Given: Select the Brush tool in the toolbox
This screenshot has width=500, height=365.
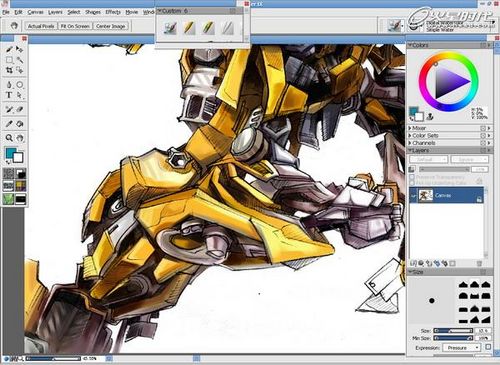Looking at the screenshot, I should click(x=9, y=49).
